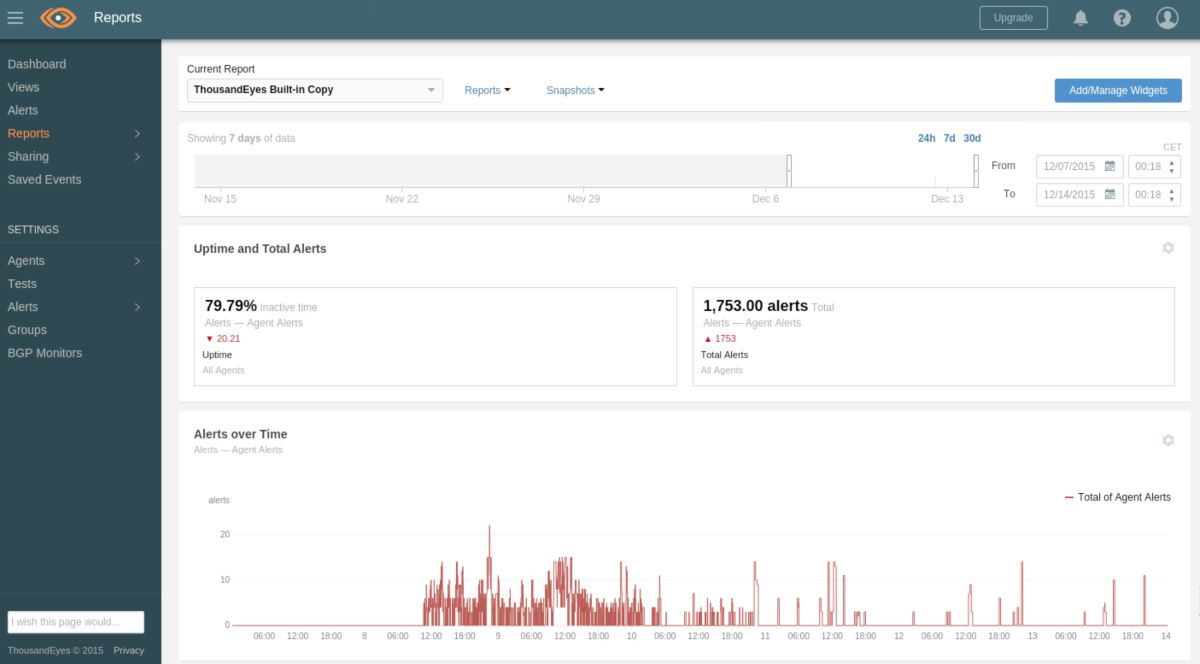Open settings gear on Uptime and Total Alerts widget
Image resolution: width=1200 pixels, height=664 pixels.
pos(1167,247)
